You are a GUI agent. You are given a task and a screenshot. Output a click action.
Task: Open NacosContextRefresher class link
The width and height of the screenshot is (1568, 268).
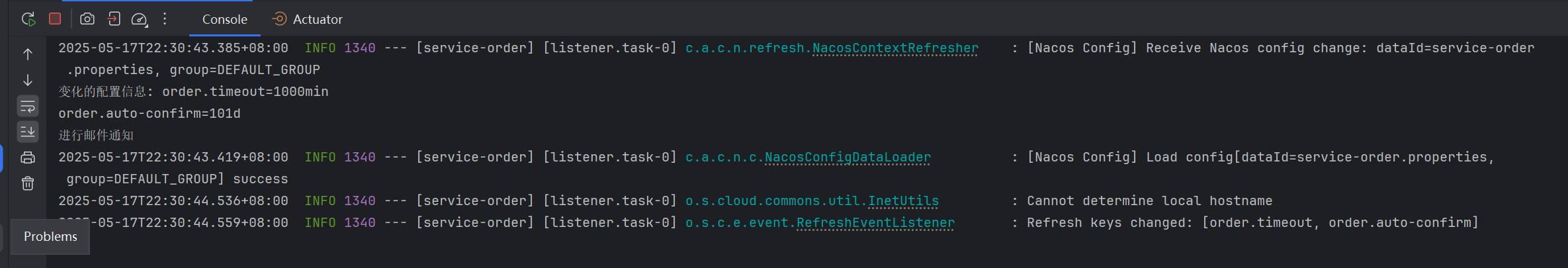click(895, 48)
